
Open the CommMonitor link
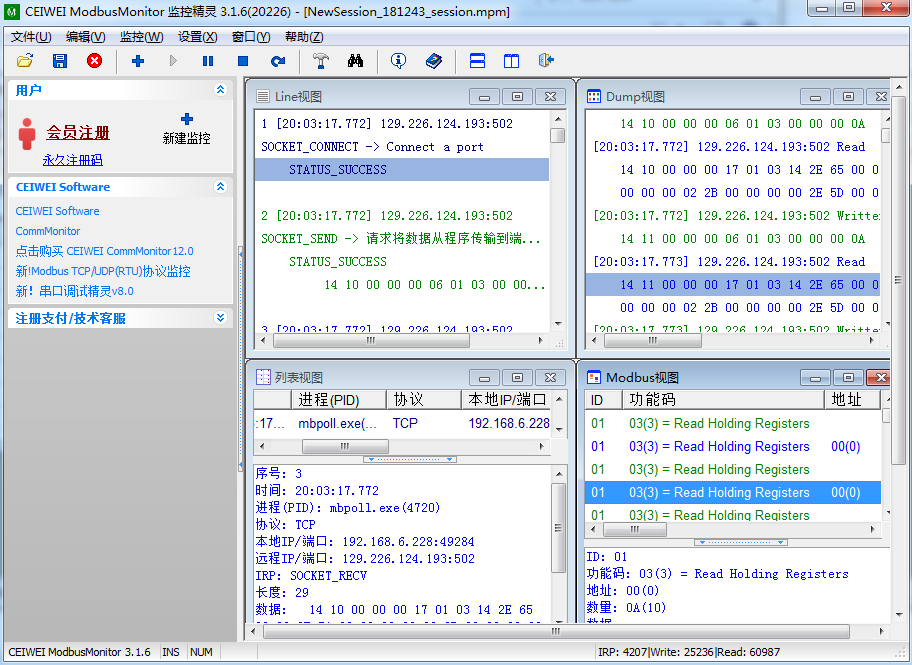[x=48, y=231]
